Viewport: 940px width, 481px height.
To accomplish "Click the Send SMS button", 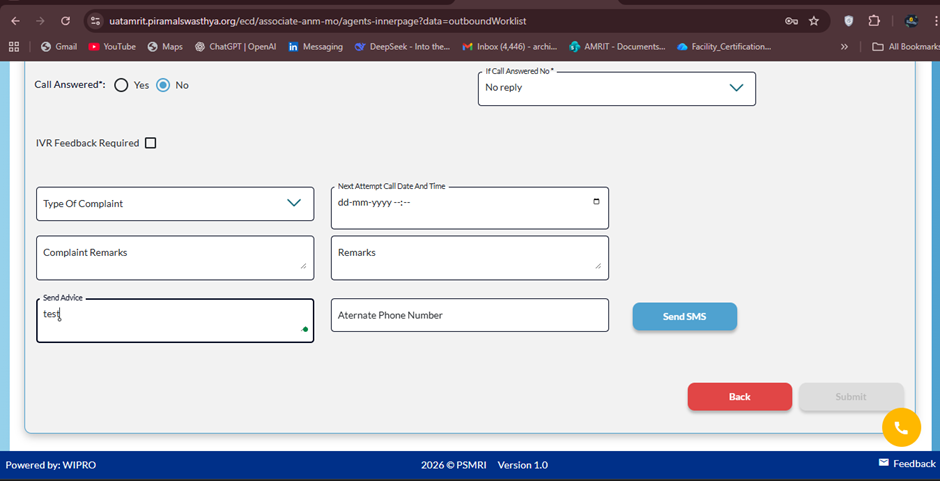I will (684, 317).
